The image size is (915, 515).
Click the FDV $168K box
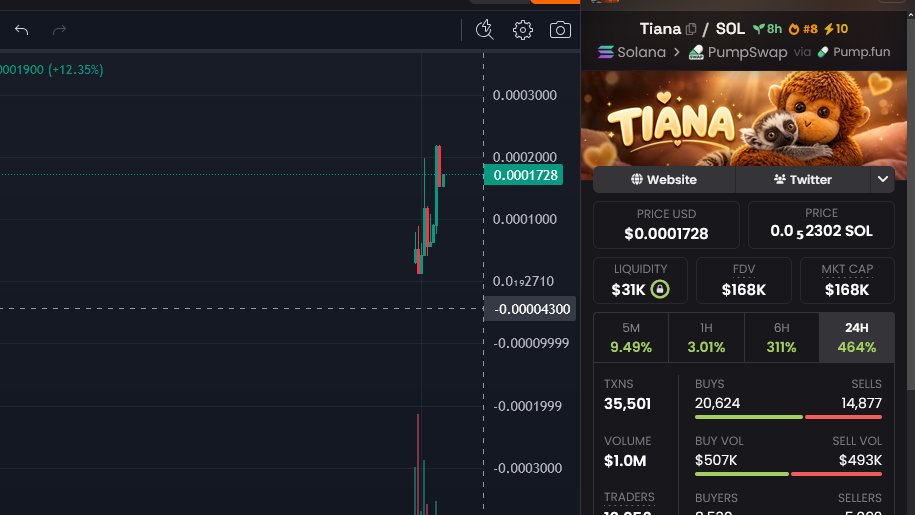click(743, 281)
